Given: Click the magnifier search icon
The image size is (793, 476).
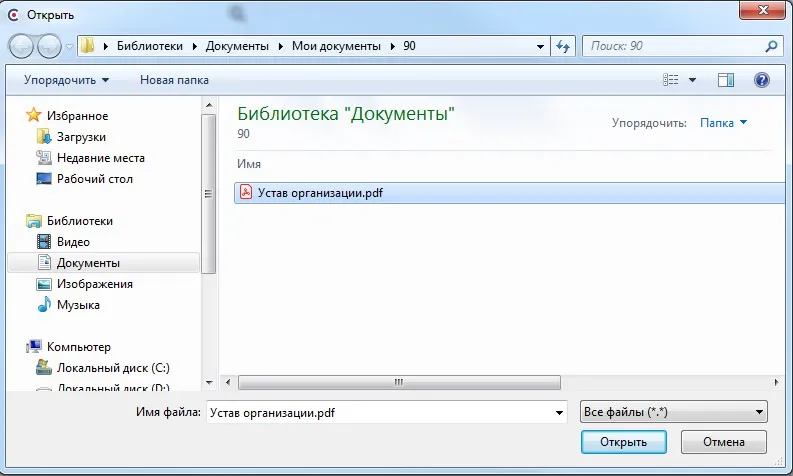Looking at the screenshot, I should coord(771,46).
